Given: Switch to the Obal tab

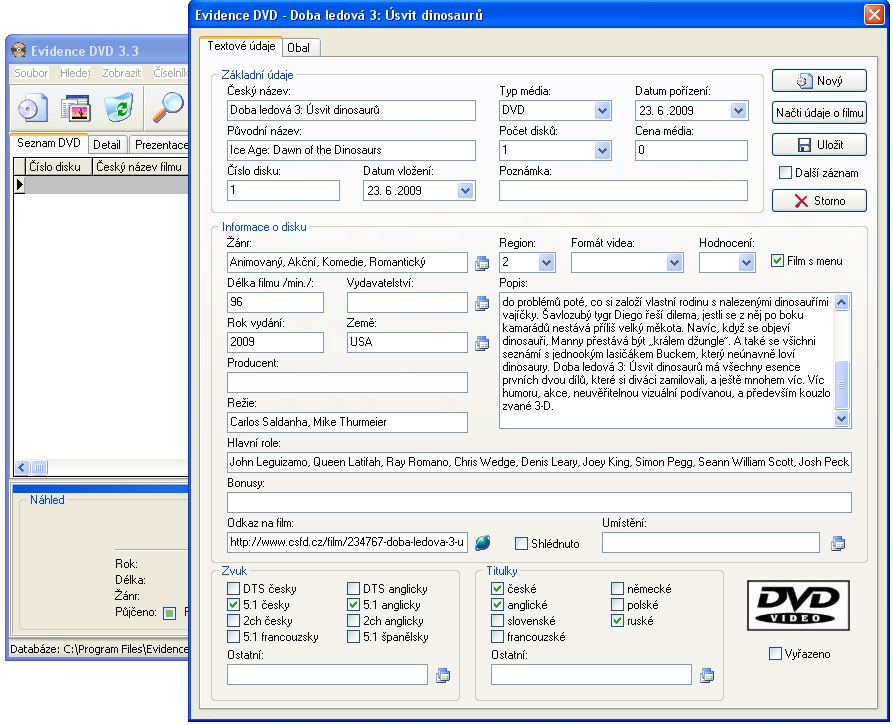Looking at the screenshot, I should pos(299,48).
